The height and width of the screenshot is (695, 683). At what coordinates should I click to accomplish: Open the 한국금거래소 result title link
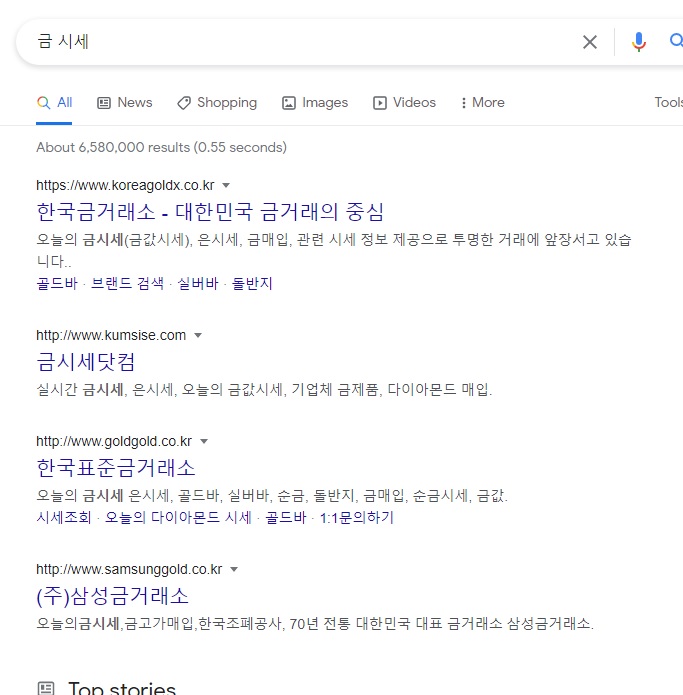tap(210, 212)
